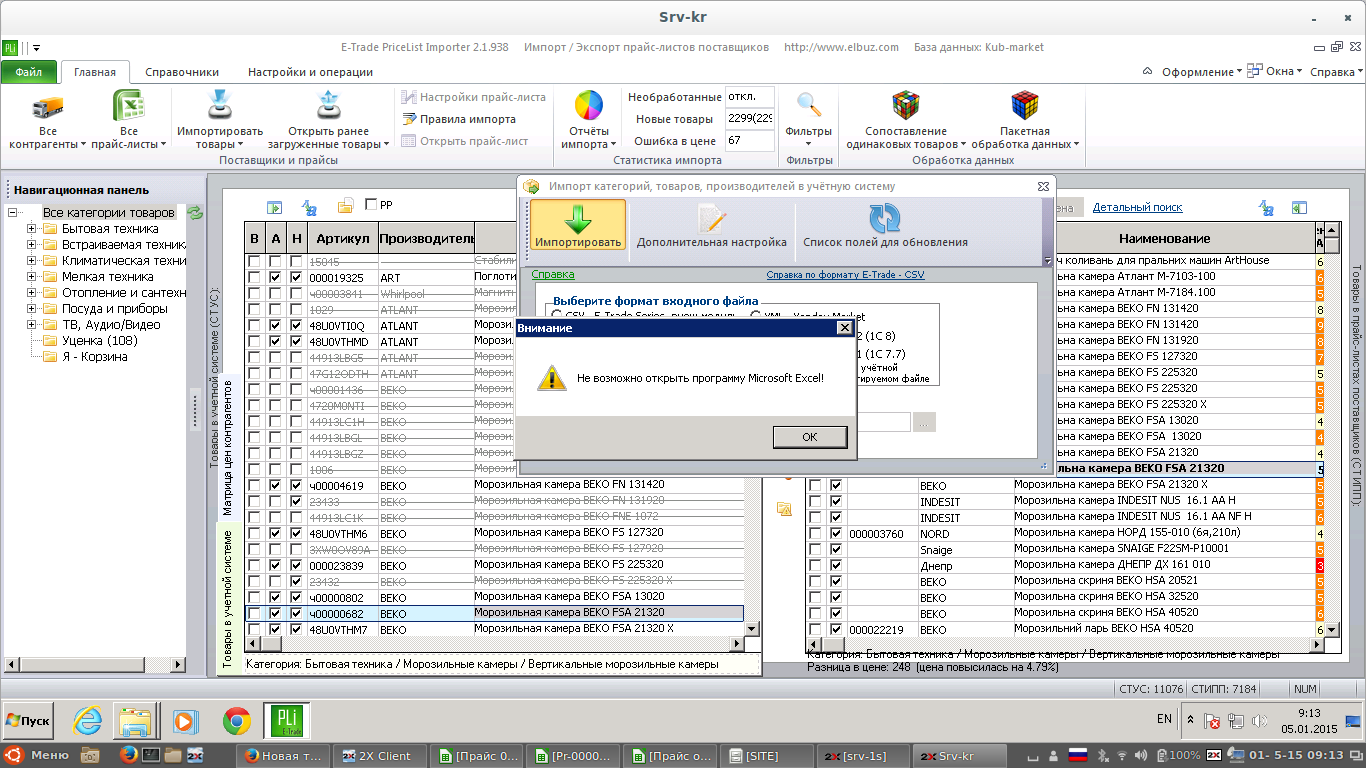This screenshot has height=768, width=1366.
Task: Expand the Встраиваемая техника category
Action: 31,245
